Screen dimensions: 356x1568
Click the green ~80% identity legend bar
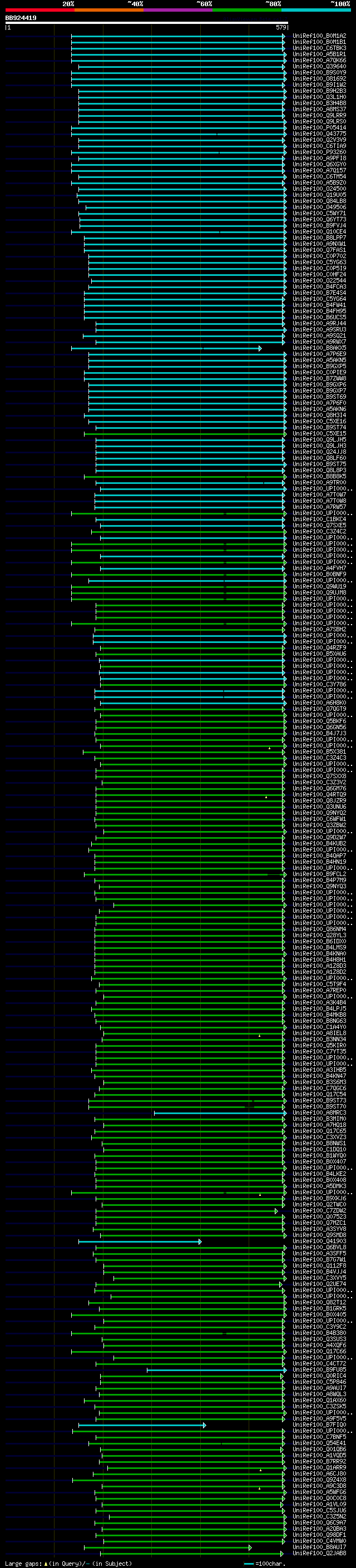click(247, 11)
